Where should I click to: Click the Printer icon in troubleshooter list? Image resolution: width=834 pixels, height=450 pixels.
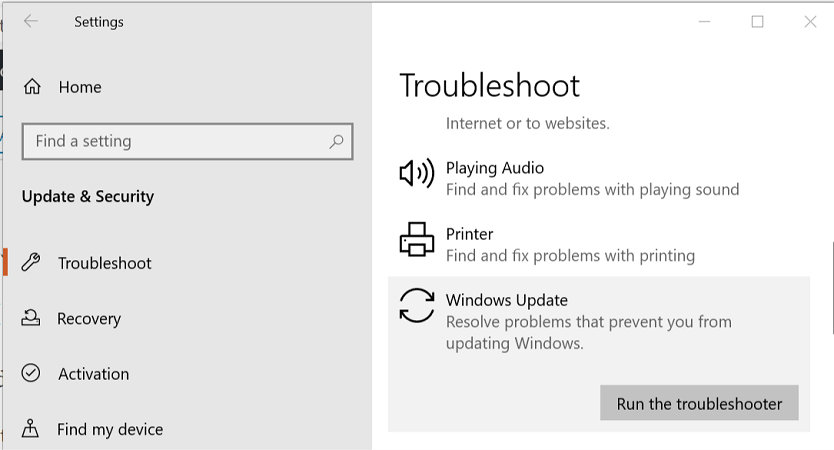pyautogui.click(x=416, y=240)
